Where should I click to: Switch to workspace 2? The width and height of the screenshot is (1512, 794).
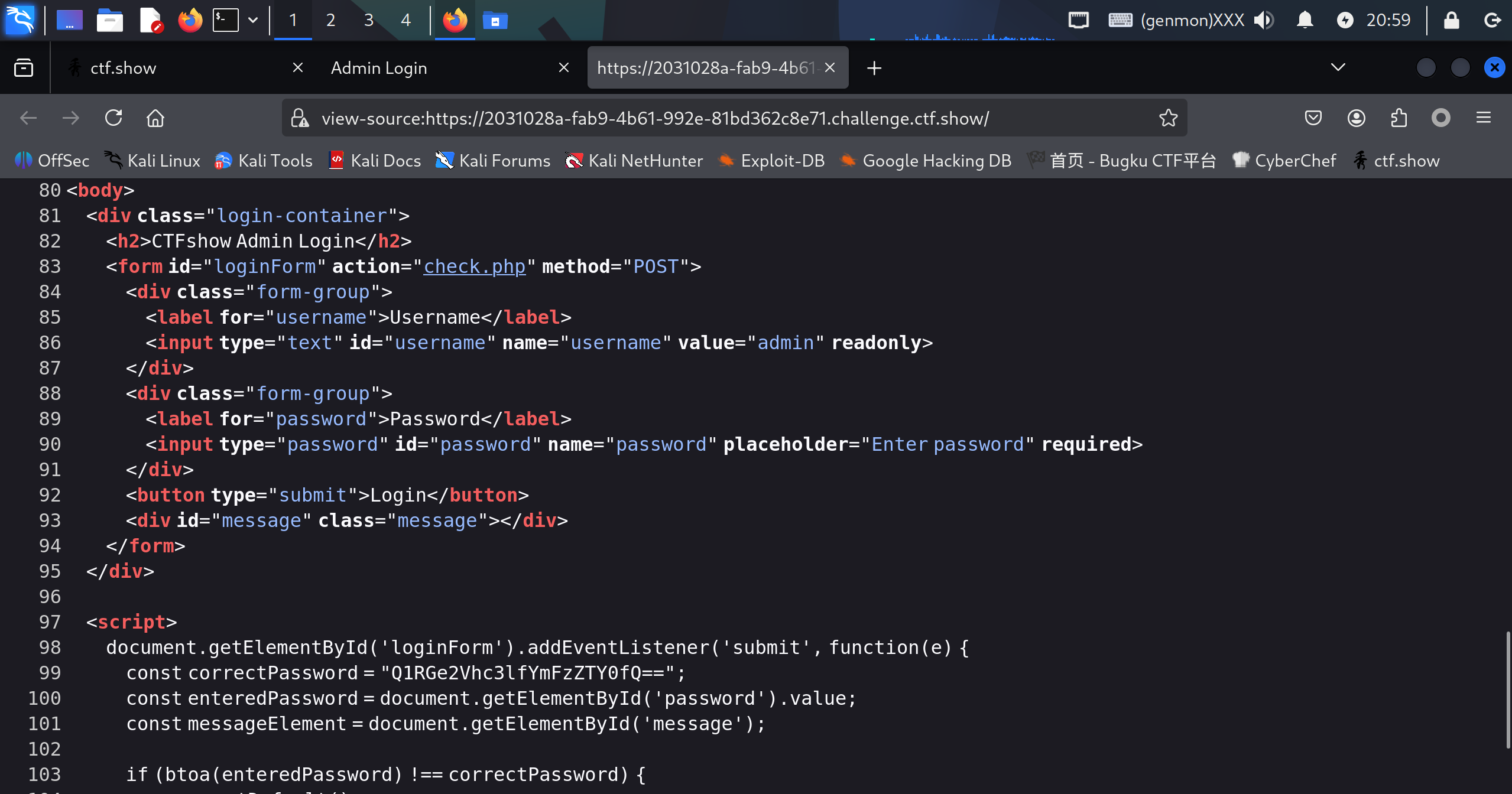[330, 20]
